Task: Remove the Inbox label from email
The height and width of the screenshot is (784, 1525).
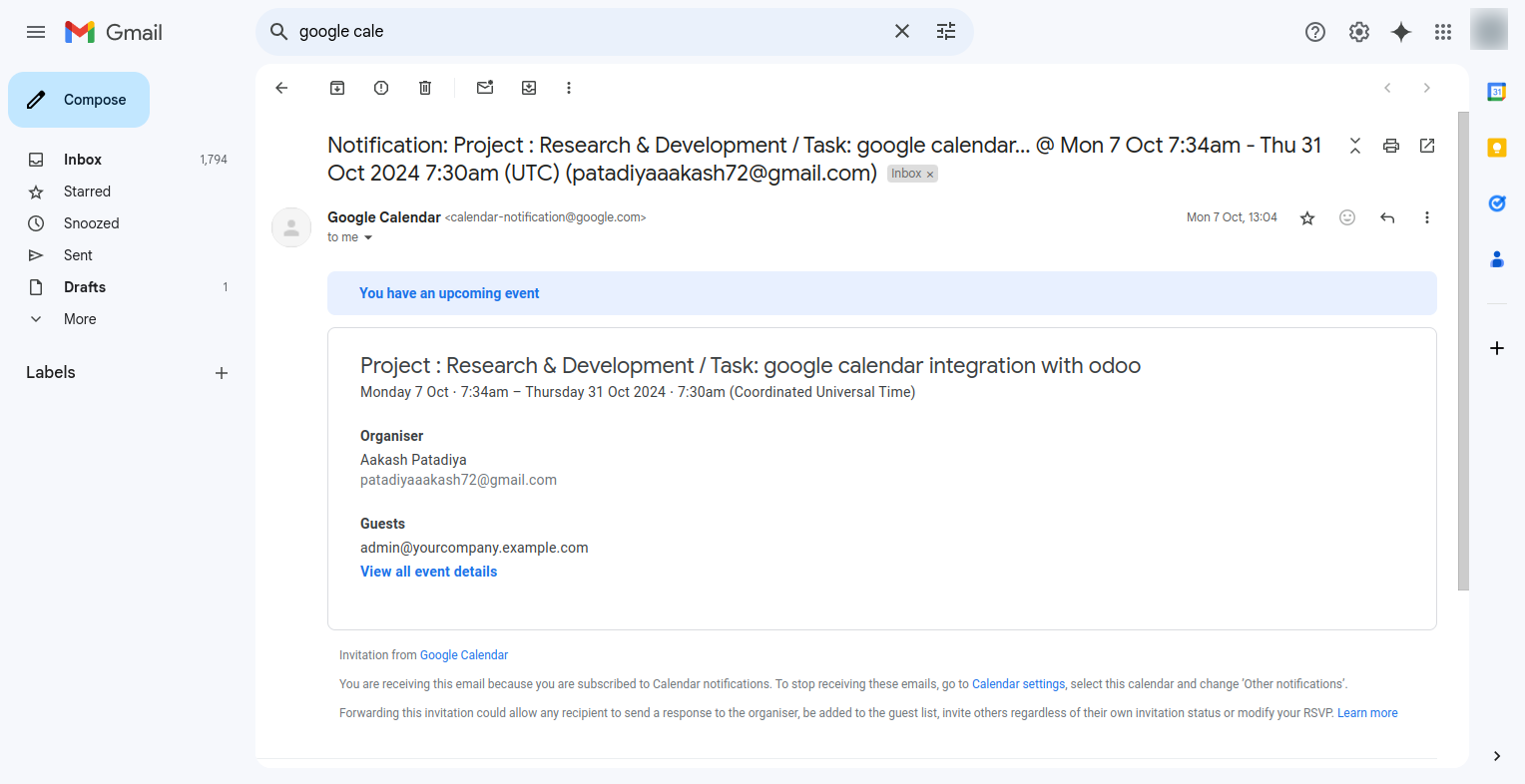Action: click(930, 175)
